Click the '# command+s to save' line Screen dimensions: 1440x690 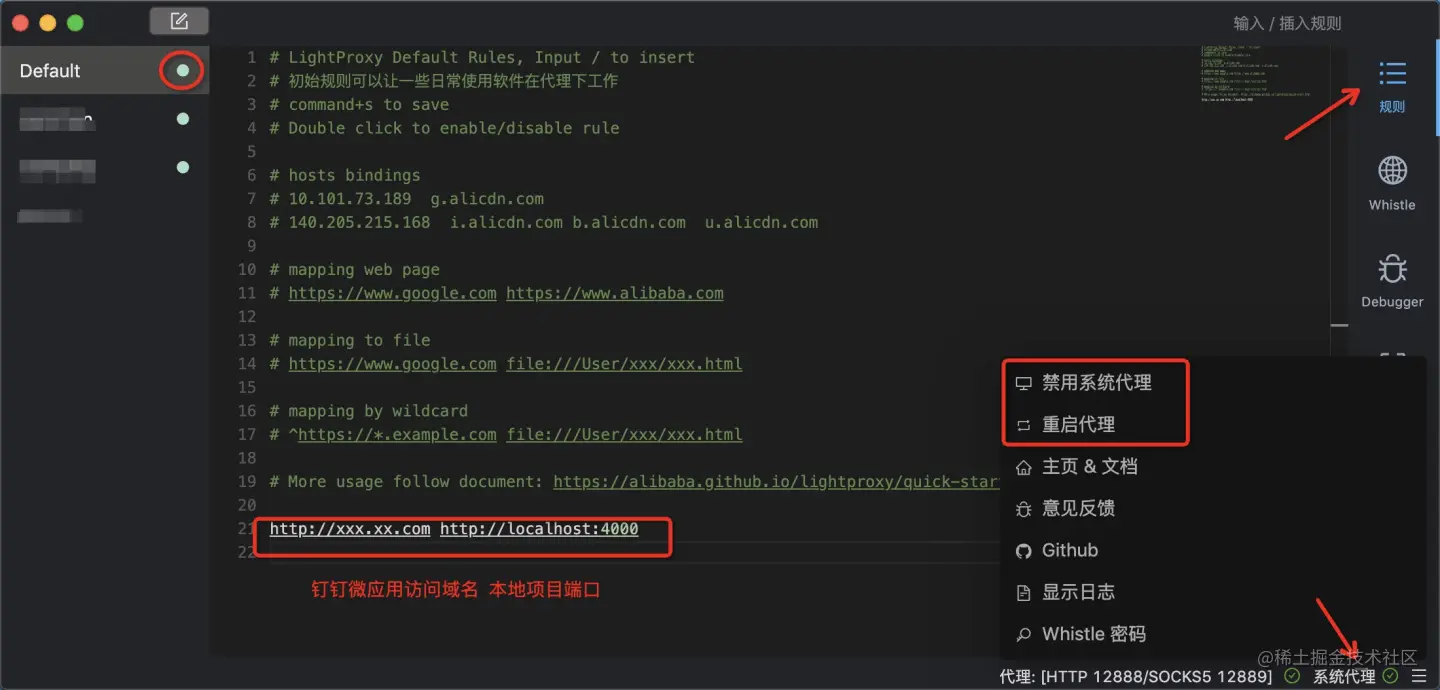(359, 104)
